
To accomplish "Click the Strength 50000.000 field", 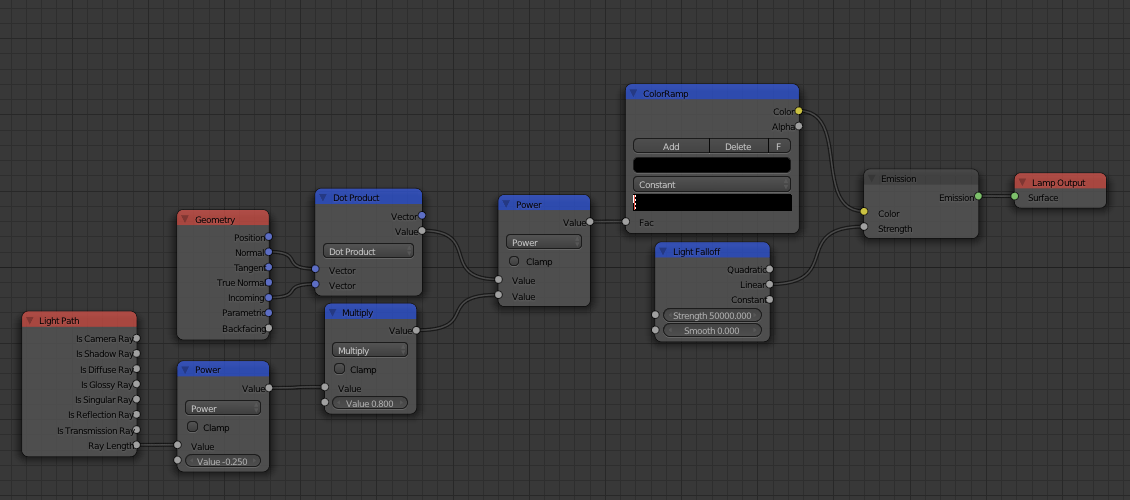I will click(x=712, y=316).
